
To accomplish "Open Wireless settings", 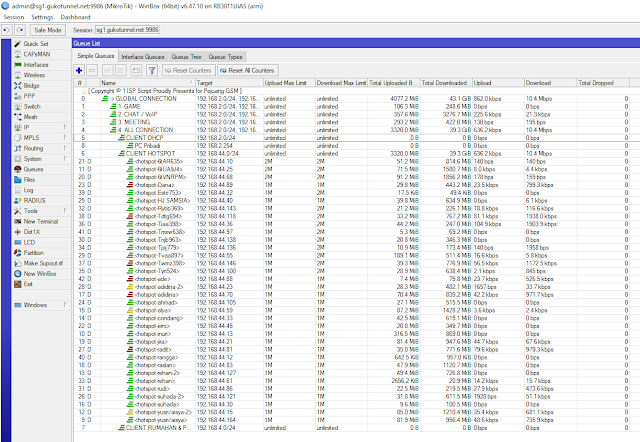I will click(x=34, y=75).
